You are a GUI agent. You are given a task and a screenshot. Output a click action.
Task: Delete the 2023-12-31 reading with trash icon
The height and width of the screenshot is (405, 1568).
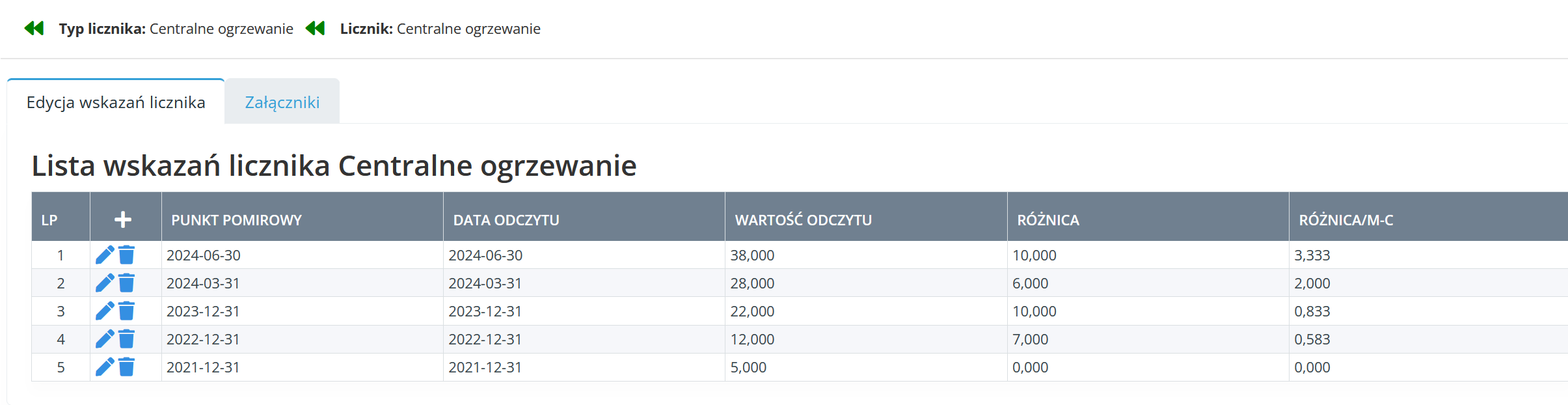point(127,311)
